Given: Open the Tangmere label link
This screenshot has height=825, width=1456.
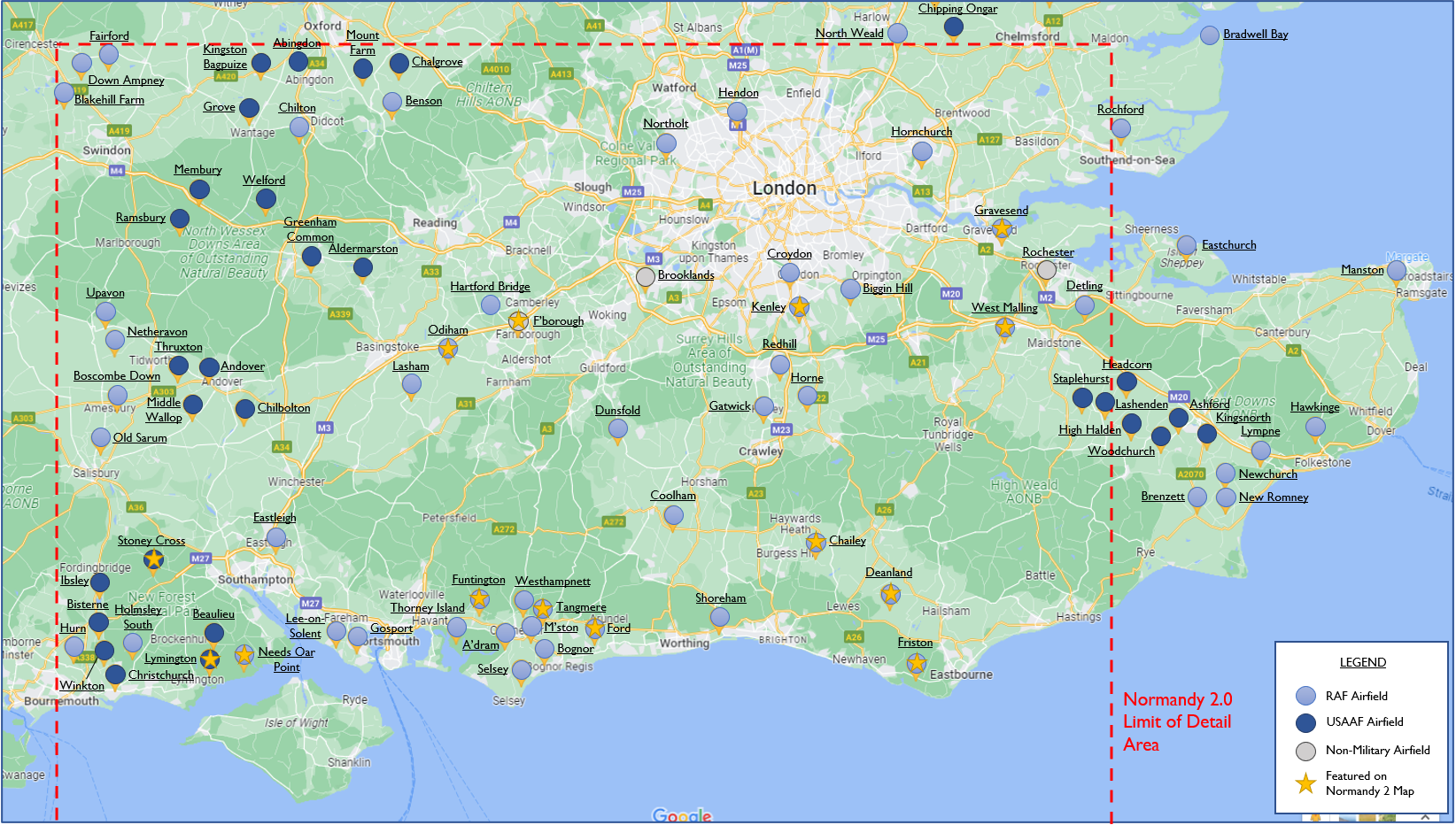Looking at the screenshot, I should [581, 607].
